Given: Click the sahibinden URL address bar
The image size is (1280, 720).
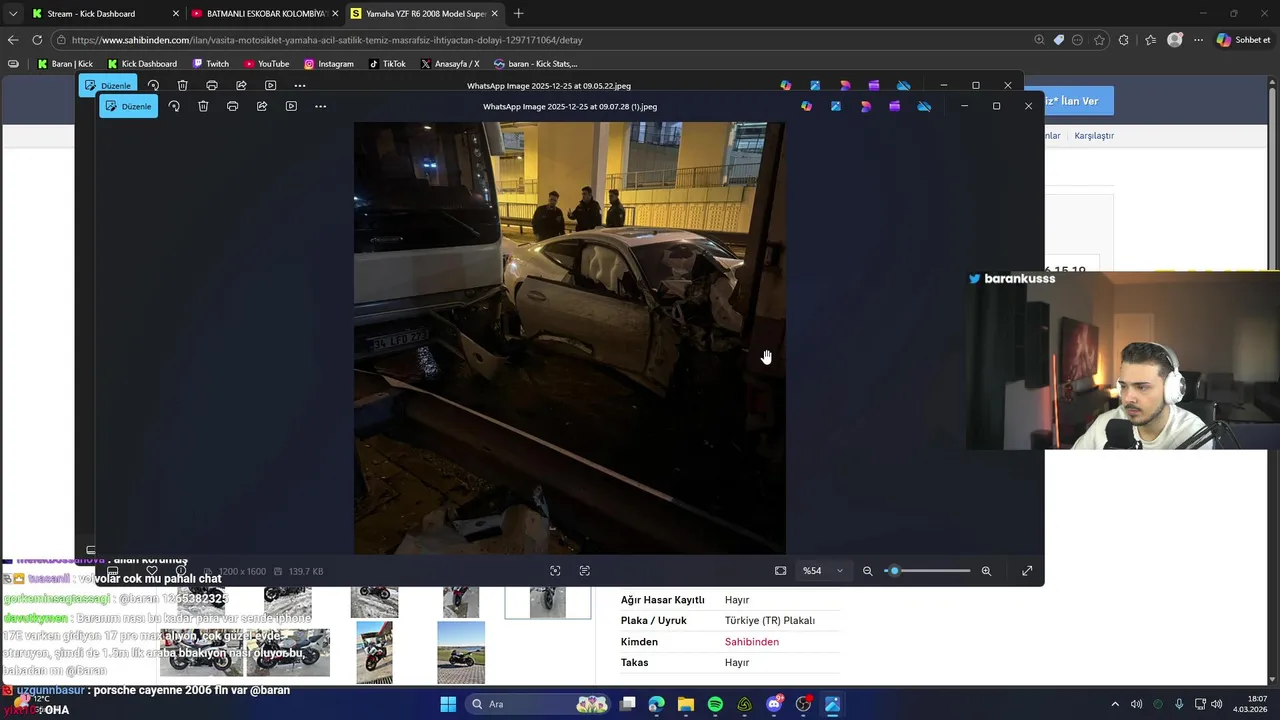Looking at the screenshot, I should (x=540, y=40).
